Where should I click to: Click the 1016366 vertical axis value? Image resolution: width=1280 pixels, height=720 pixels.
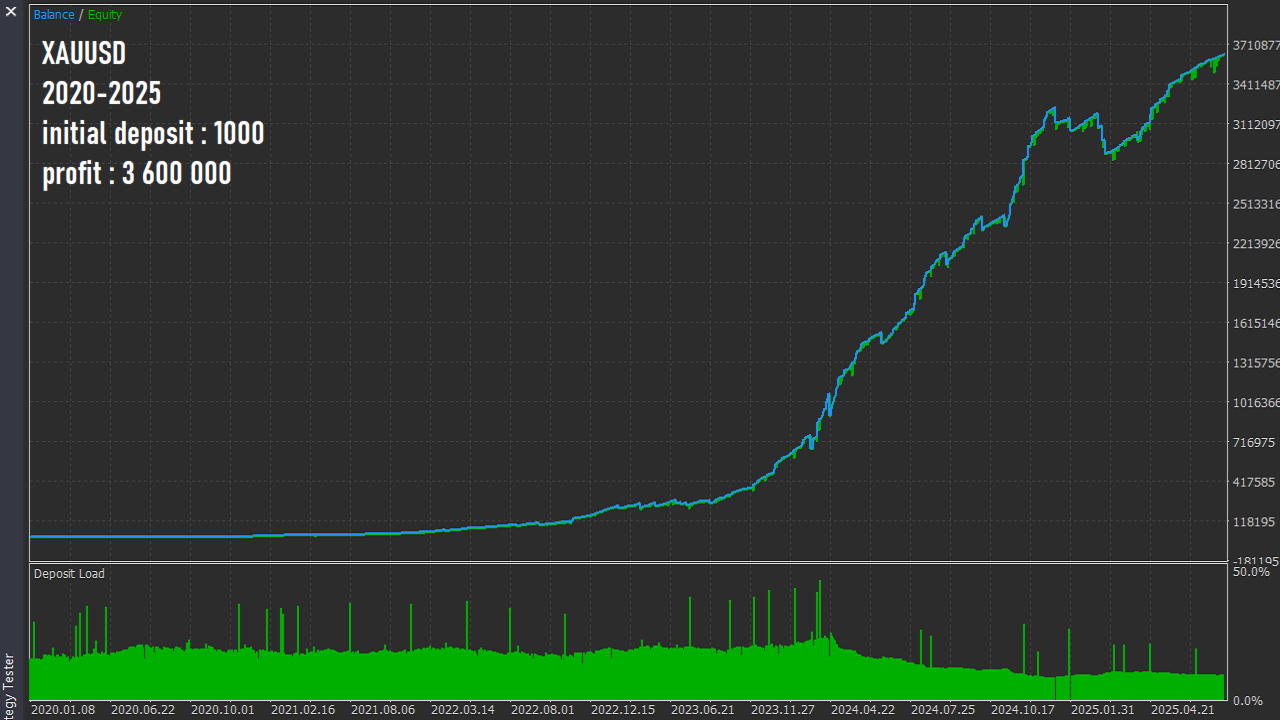[1256, 403]
